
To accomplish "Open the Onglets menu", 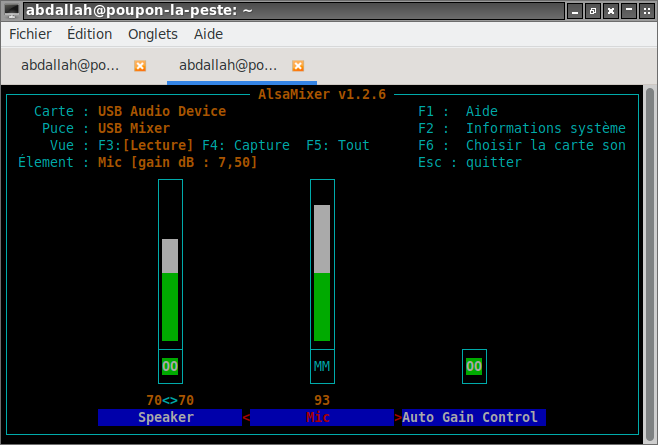I will (153, 34).
